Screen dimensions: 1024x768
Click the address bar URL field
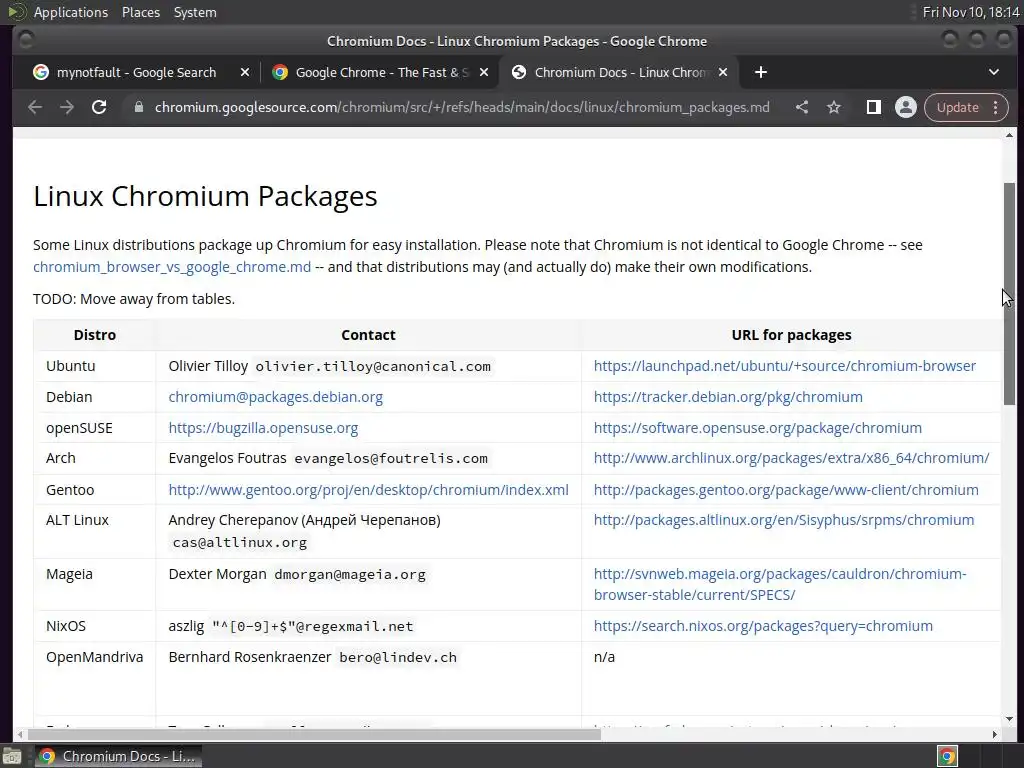tap(462, 107)
